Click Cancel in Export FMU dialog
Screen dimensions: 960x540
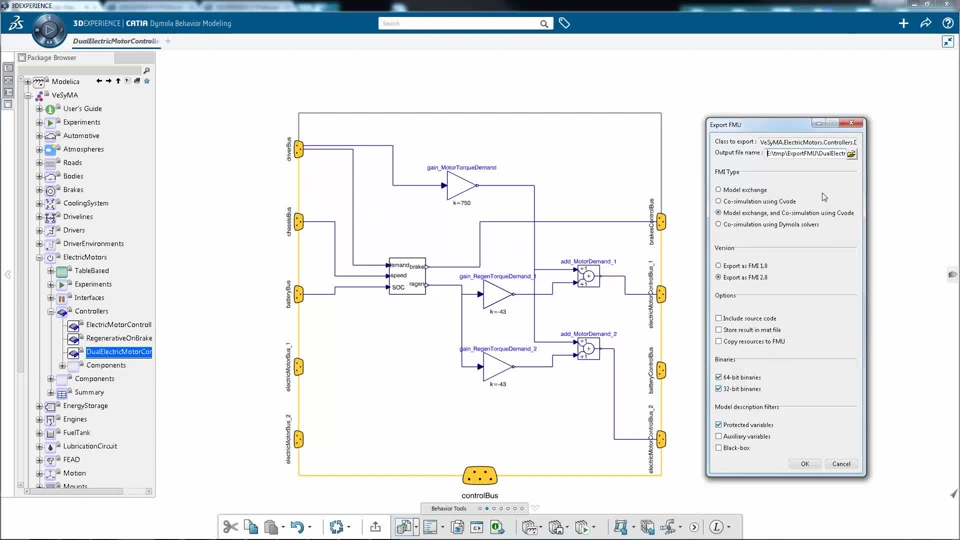tap(841, 464)
